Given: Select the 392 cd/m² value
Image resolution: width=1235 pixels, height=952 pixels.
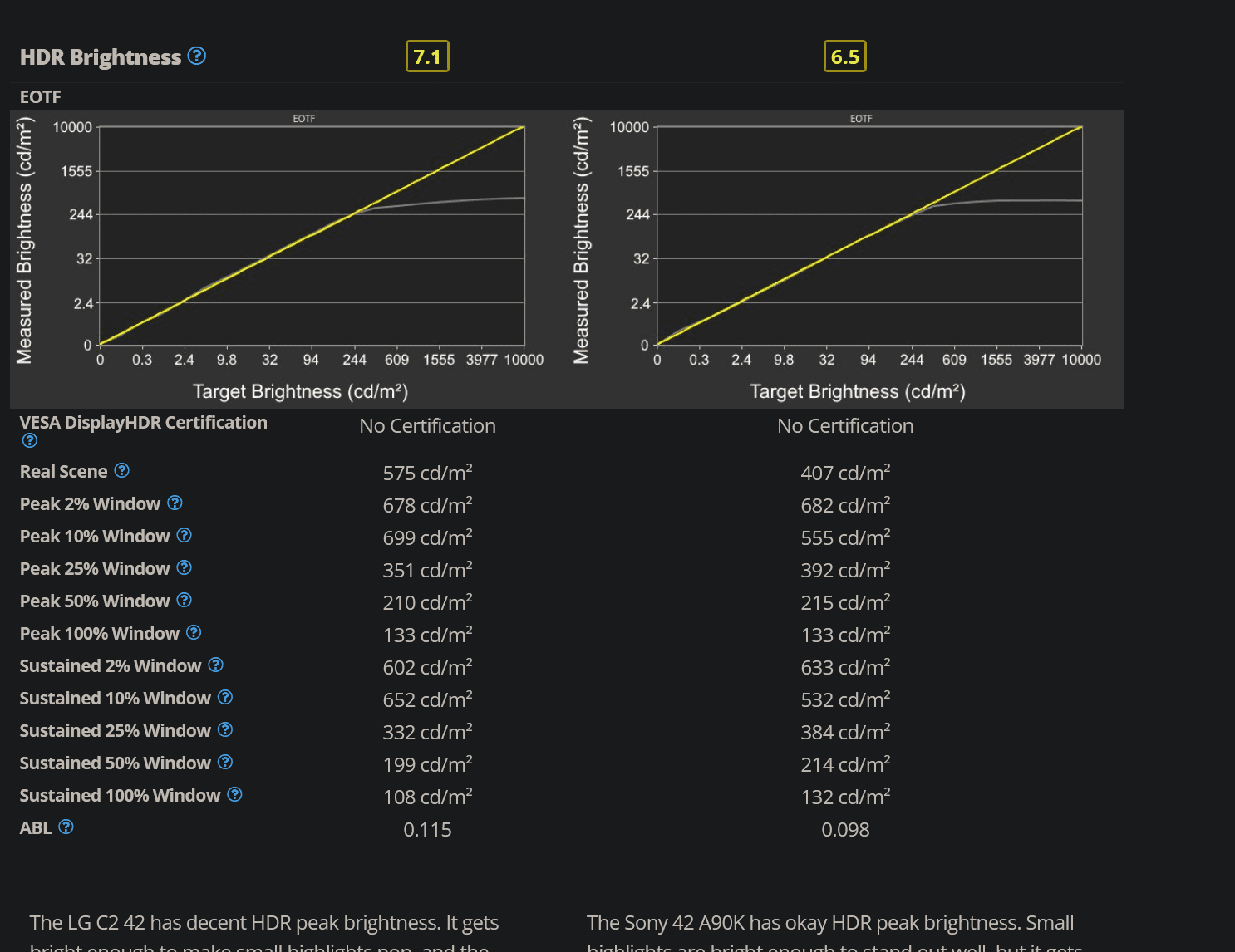Looking at the screenshot, I should click(x=845, y=570).
